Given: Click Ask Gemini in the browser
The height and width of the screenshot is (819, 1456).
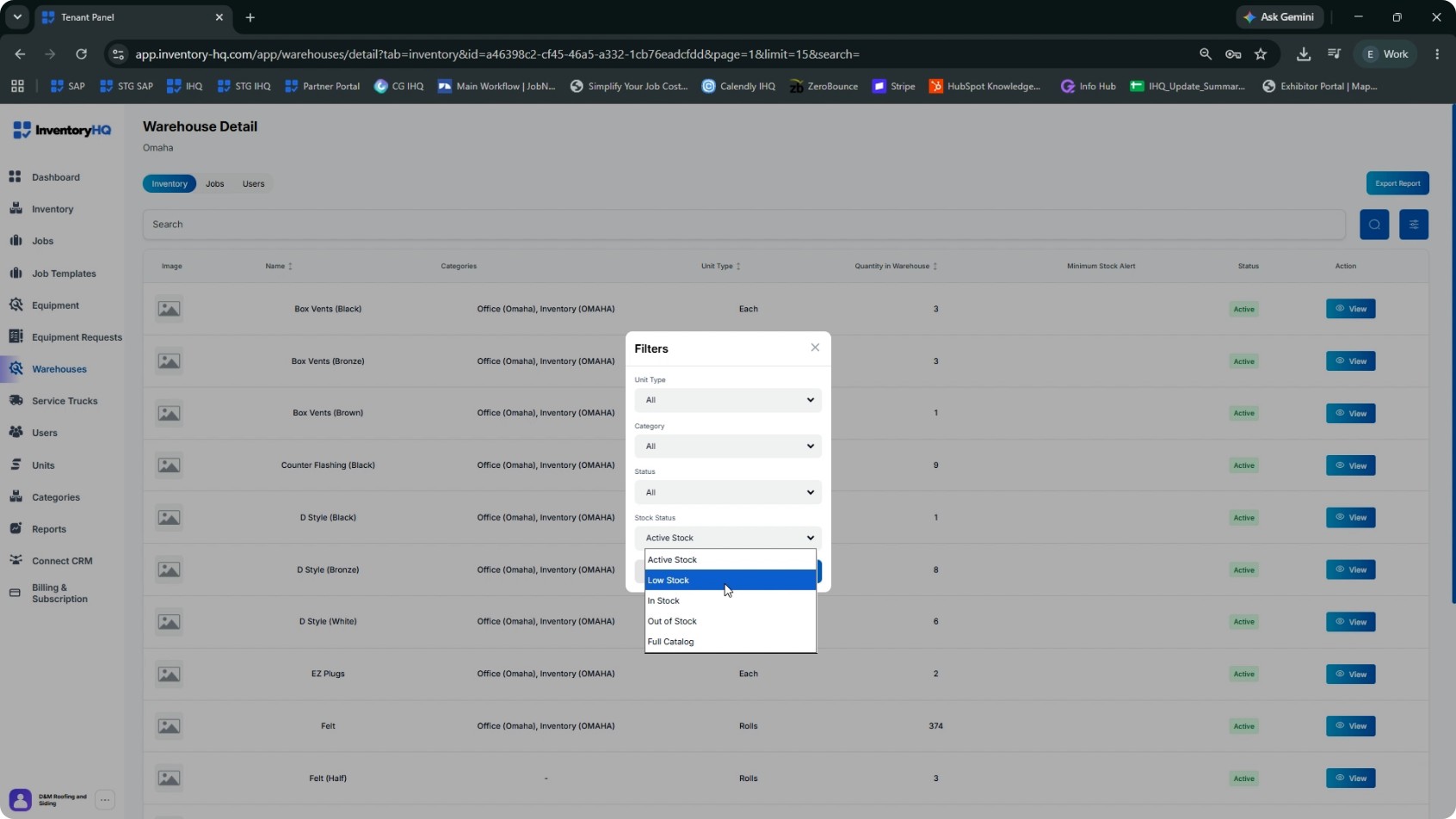Looking at the screenshot, I should pyautogui.click(x=1280, y=17).
